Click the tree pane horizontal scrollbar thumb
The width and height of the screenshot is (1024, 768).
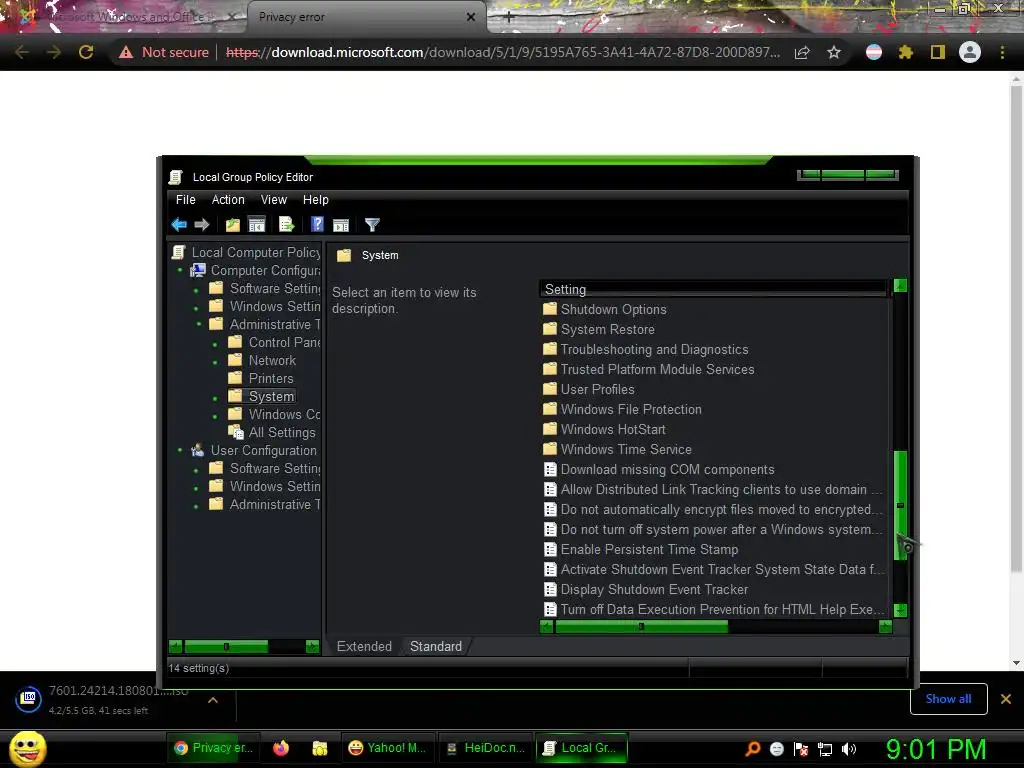226,647
